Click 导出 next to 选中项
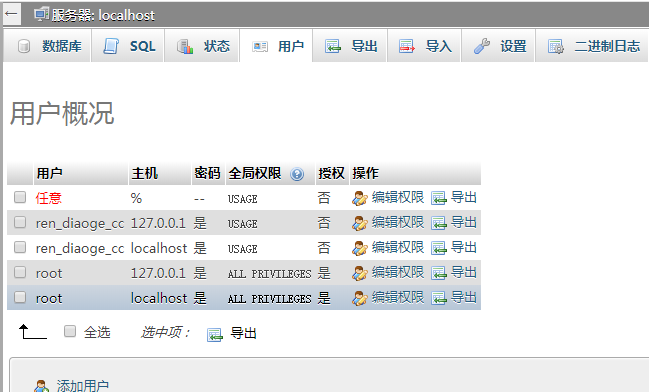This screenshot has width=649, height=392. pyautogui.click(x=243, y=333)
